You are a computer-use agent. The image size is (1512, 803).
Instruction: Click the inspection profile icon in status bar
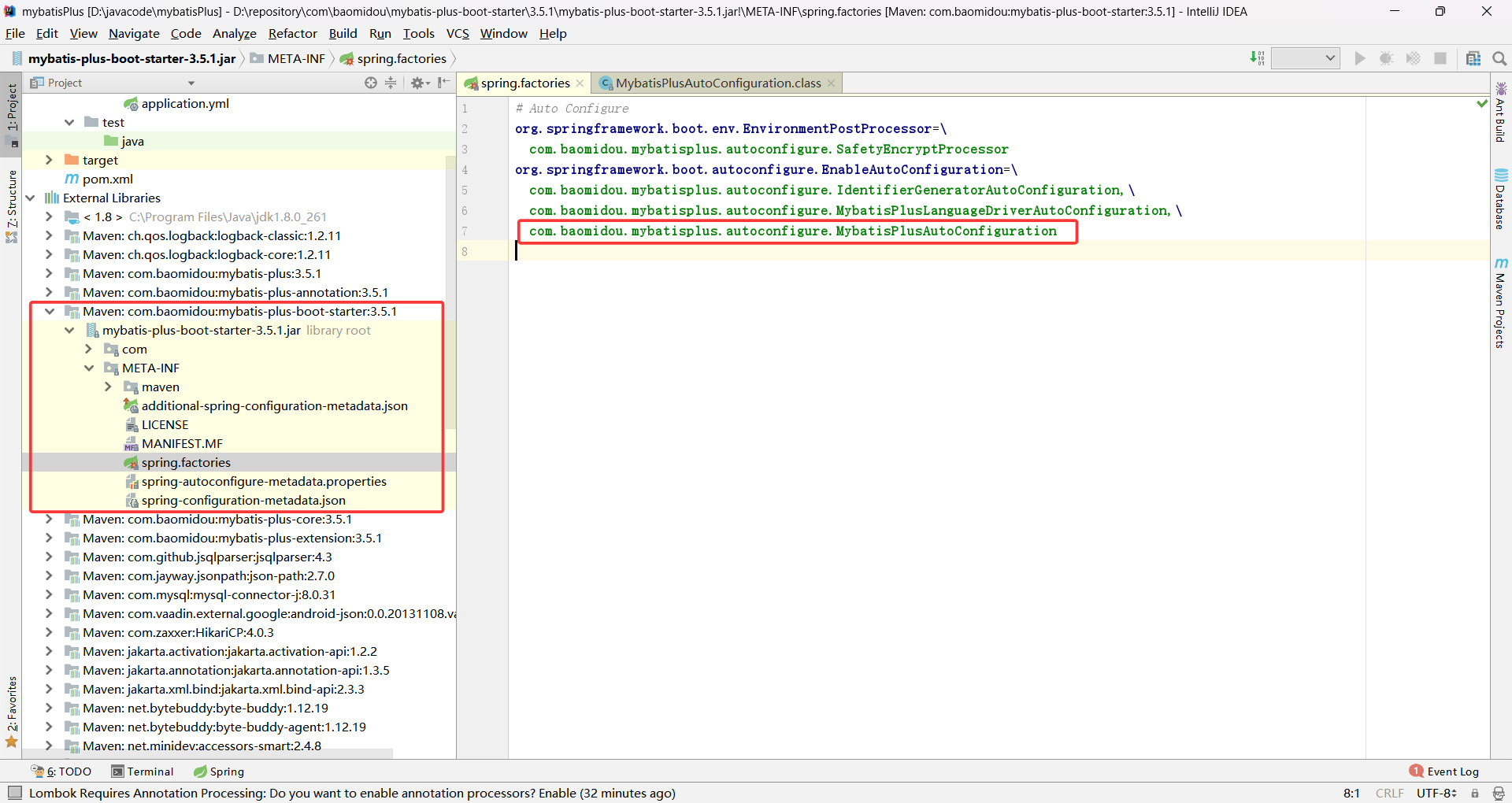1498,793
